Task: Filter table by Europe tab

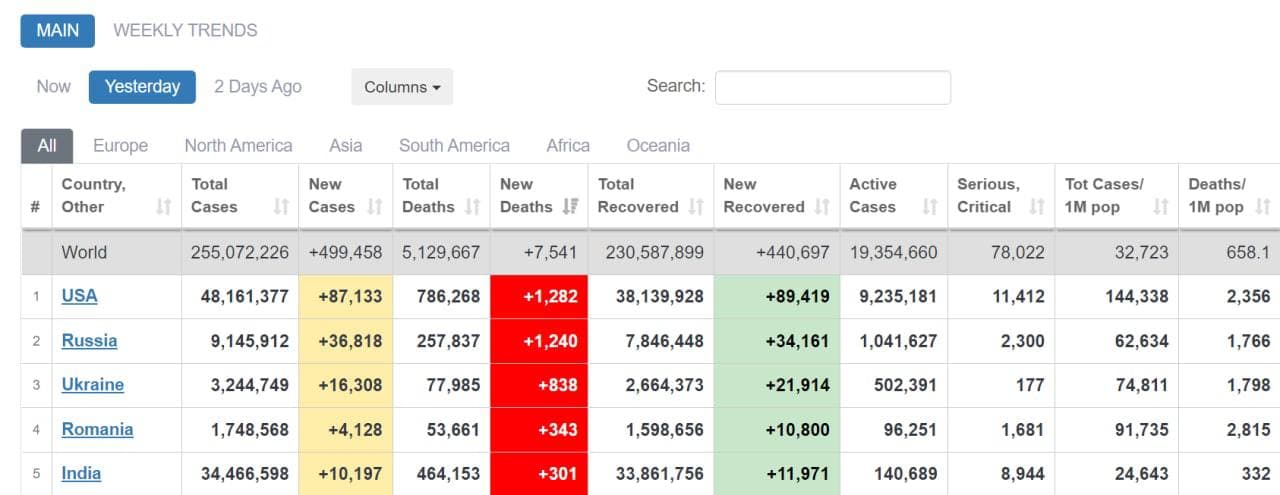Action: 120,146
